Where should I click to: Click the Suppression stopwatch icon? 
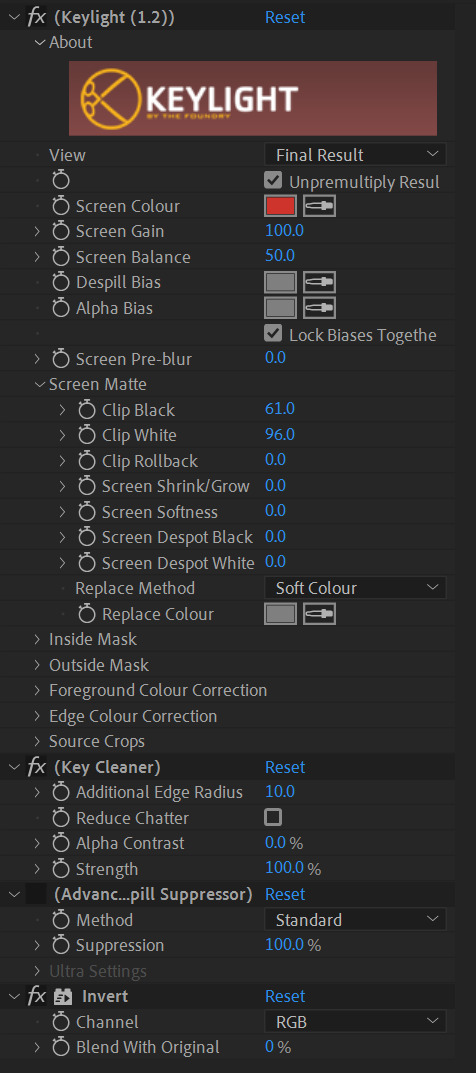pos(61,945)
